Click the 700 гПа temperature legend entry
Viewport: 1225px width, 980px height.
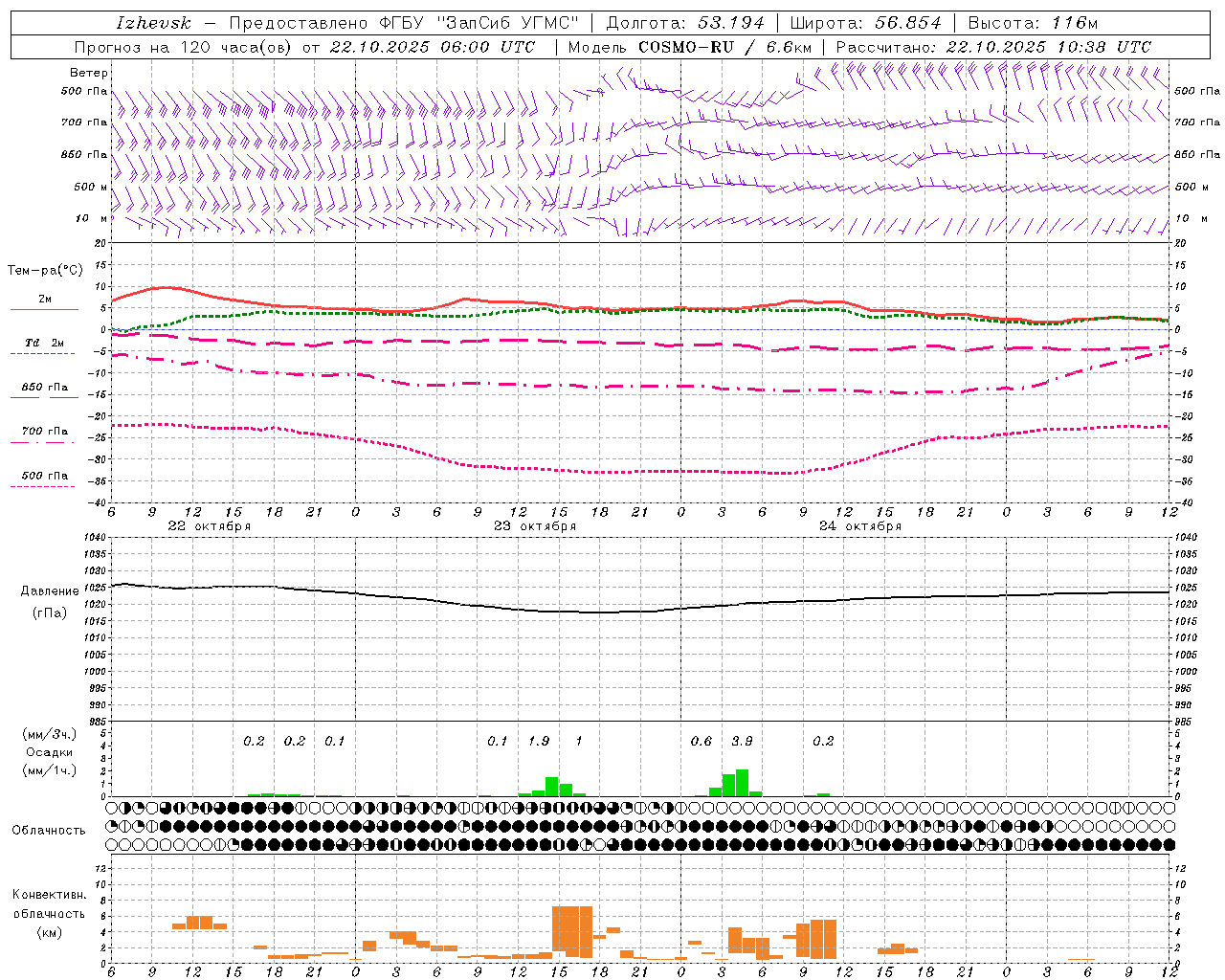point(45,431)
